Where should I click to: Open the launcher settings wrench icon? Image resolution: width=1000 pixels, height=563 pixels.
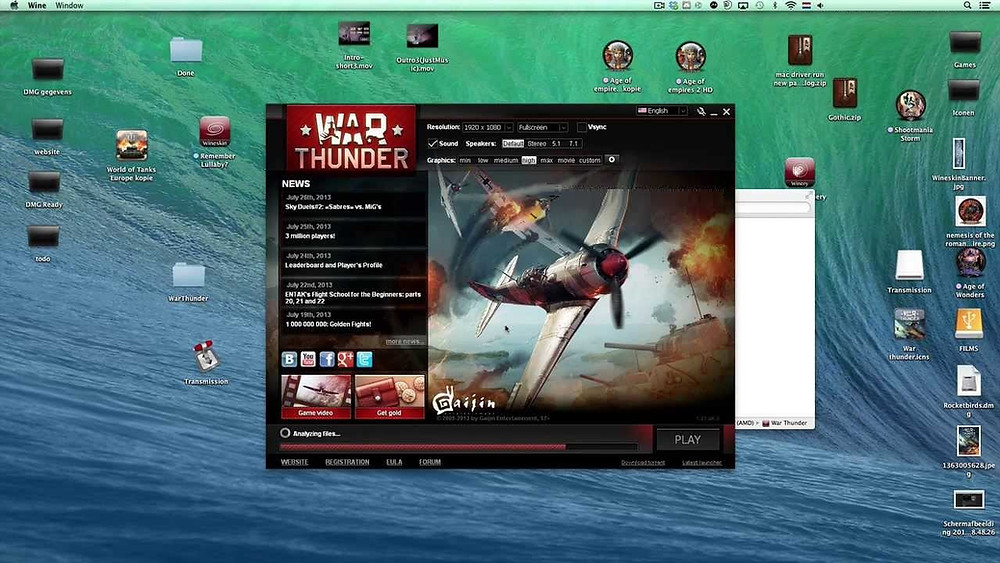(x=701, y=112)
